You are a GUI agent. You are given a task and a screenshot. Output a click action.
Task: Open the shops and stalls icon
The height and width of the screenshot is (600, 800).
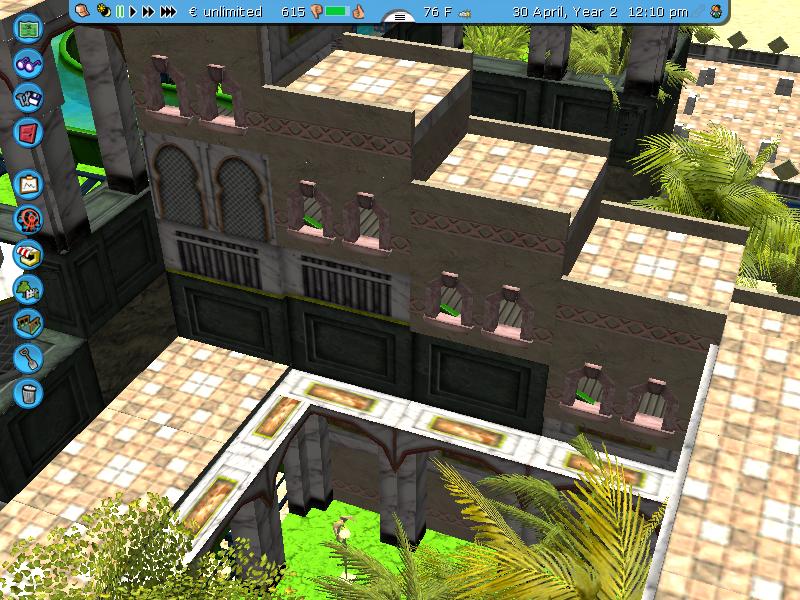28,254
